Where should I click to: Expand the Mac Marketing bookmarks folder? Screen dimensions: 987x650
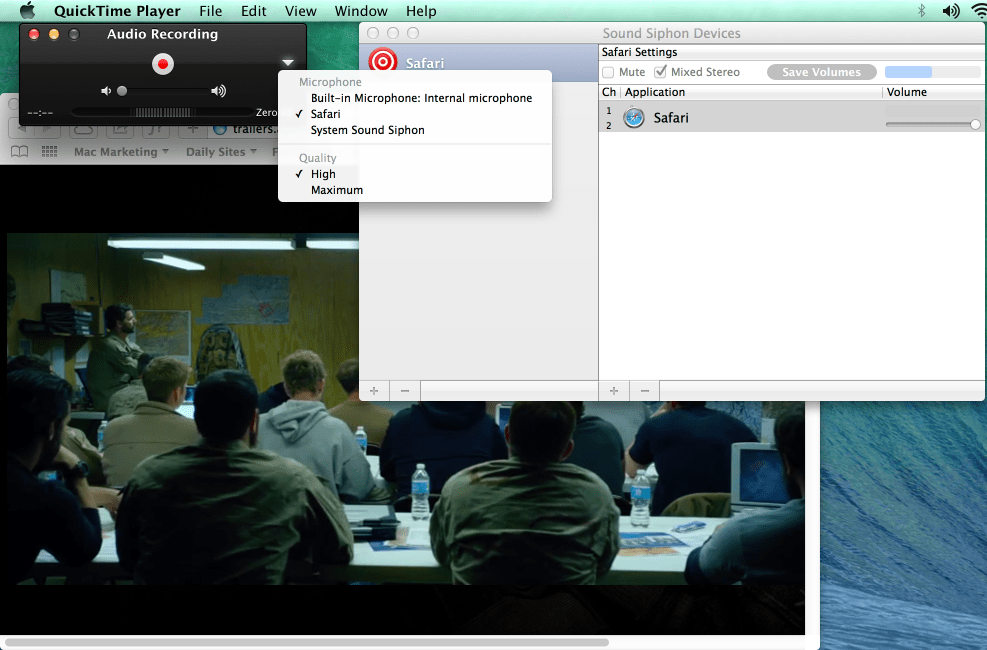point(121,152)
